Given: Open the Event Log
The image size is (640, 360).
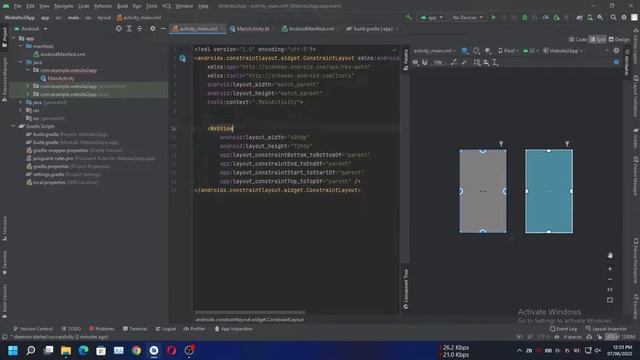Looking at the screenshot, I should (563, 329).
